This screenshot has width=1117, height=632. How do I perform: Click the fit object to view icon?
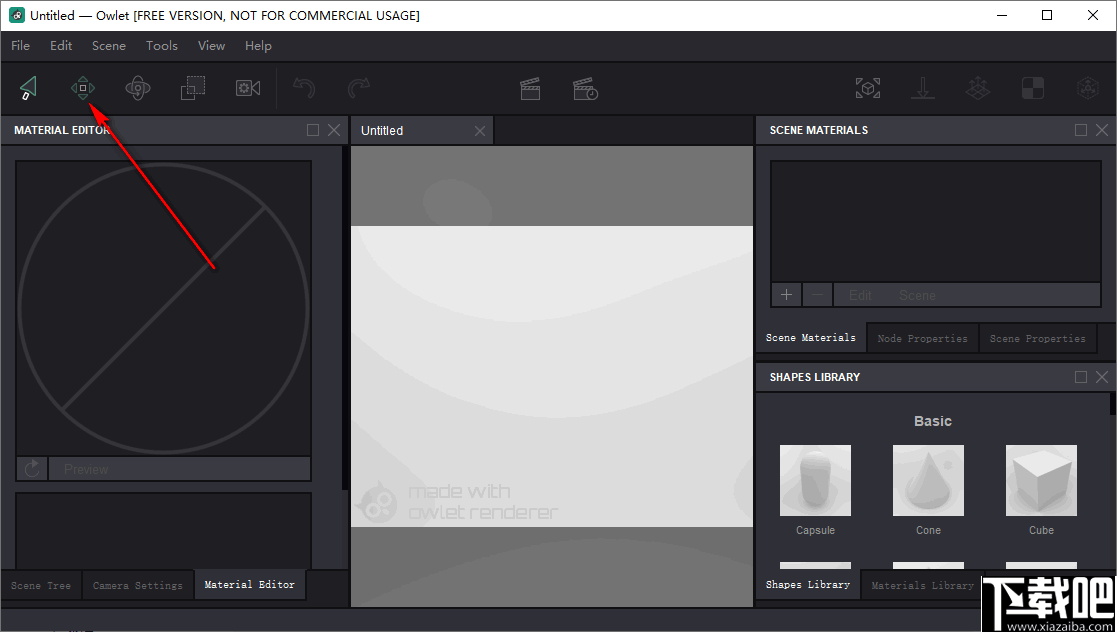point(868,88)
